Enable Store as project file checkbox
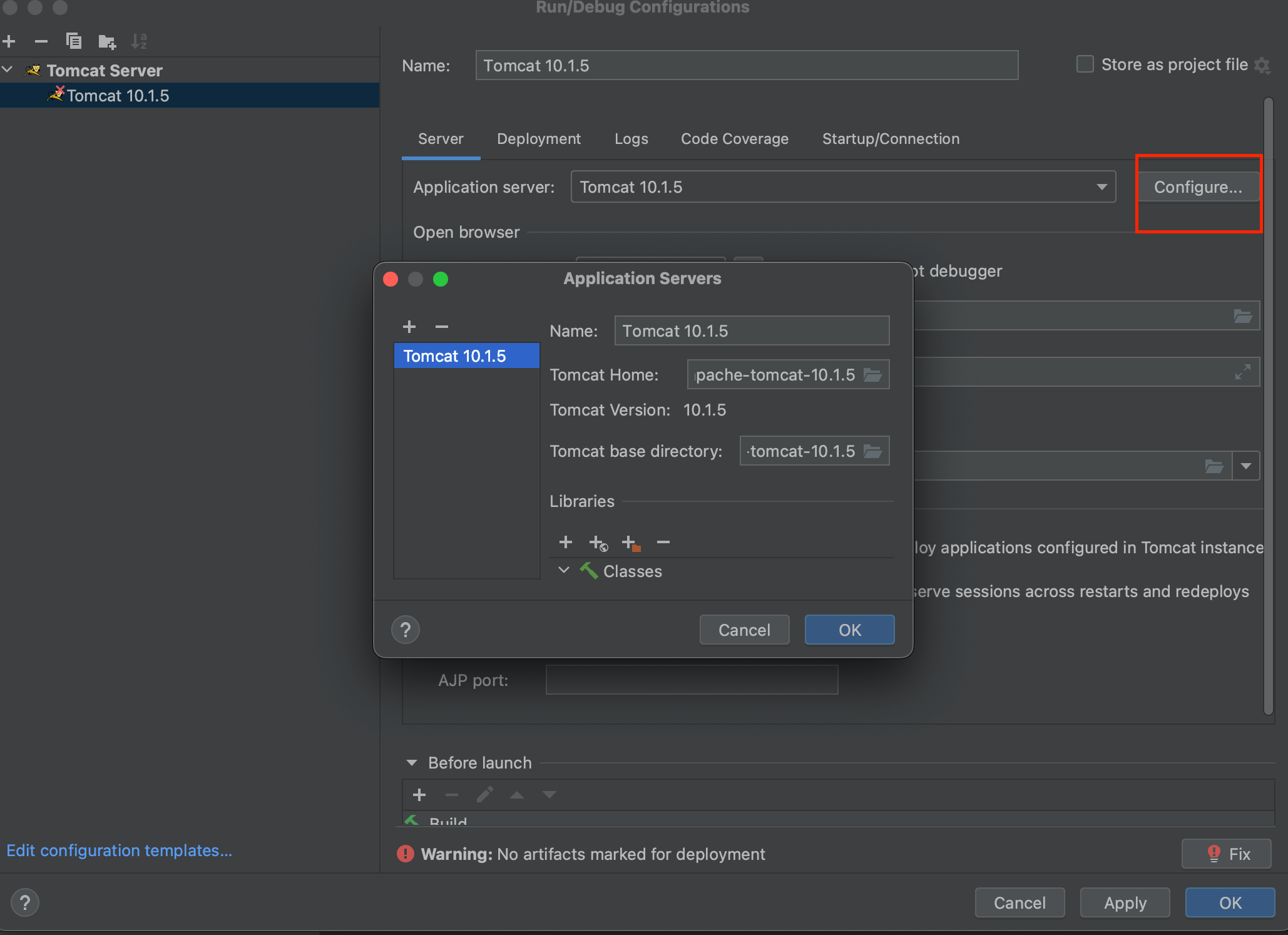The width and height of the screenshot is (1288, 935). [1085, 64]
